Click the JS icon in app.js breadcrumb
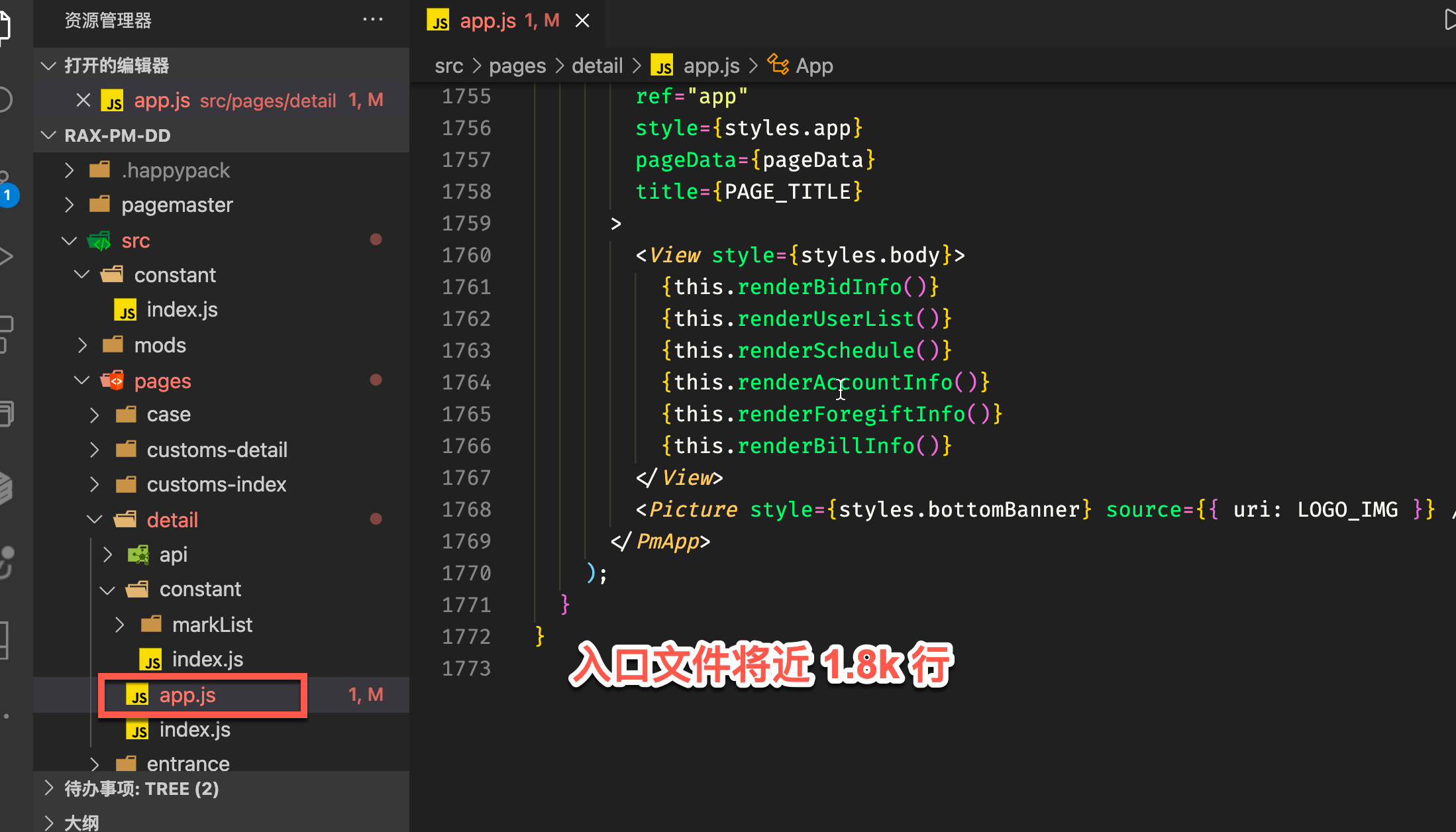1456x832 pixels. click(x=662, y=66)
